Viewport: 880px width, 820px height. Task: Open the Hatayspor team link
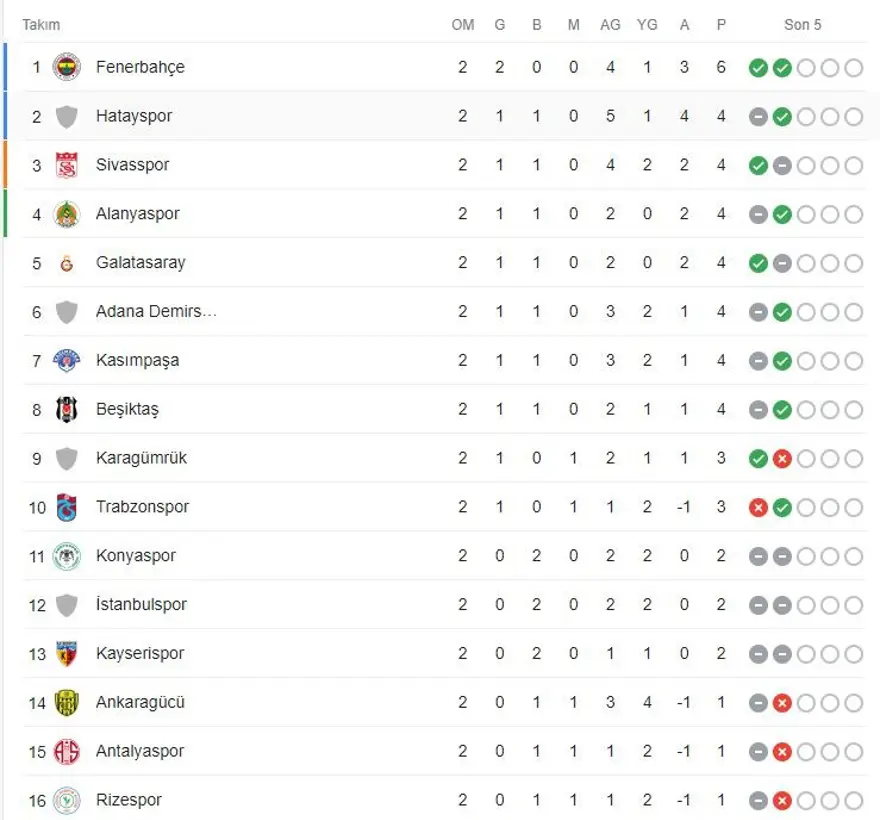134,116
